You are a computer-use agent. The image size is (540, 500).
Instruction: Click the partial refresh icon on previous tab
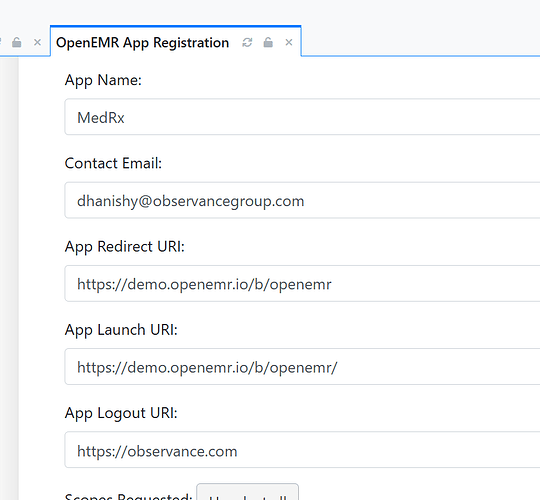[1, 42]
